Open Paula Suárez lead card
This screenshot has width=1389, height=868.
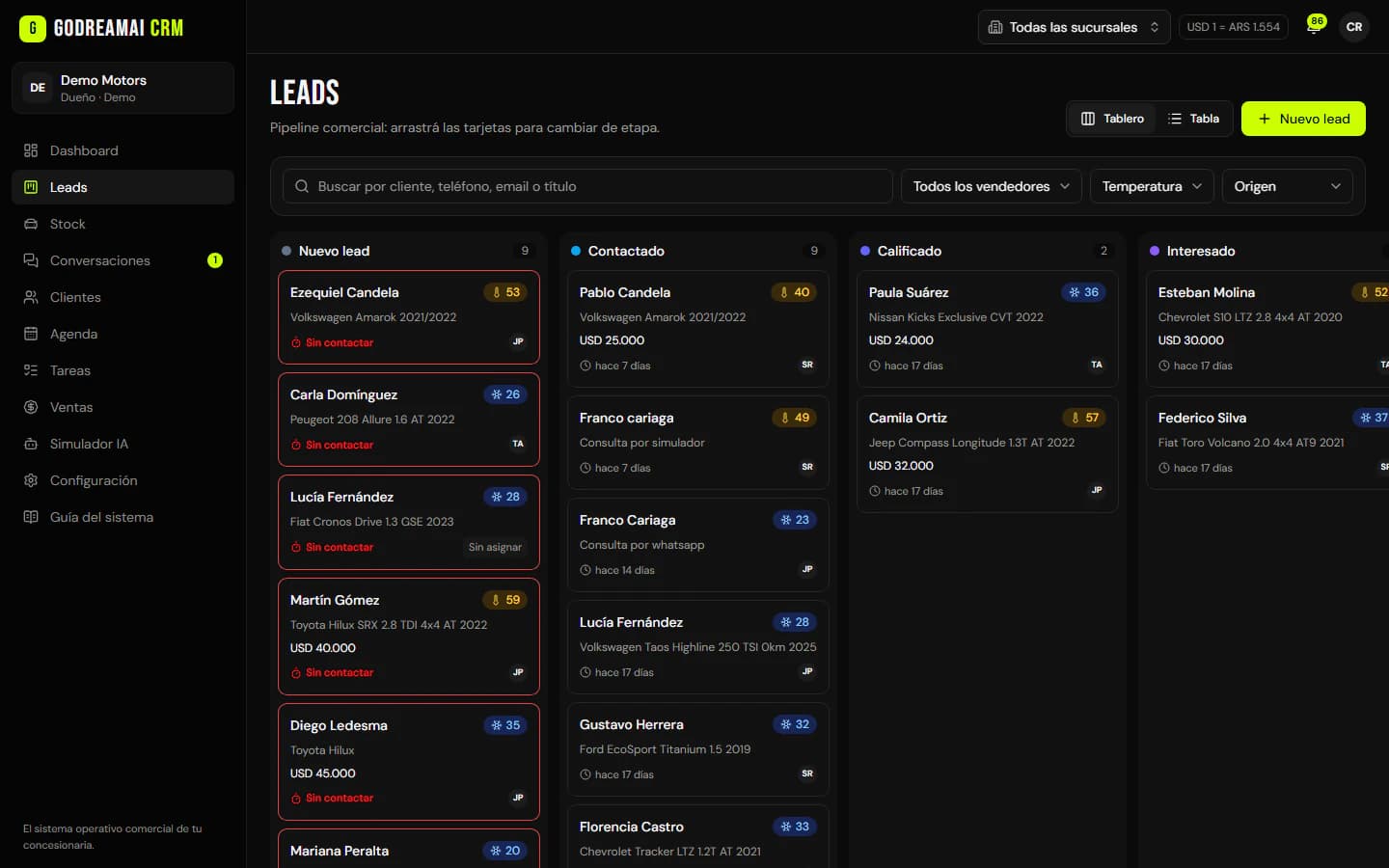coord(988,328)
